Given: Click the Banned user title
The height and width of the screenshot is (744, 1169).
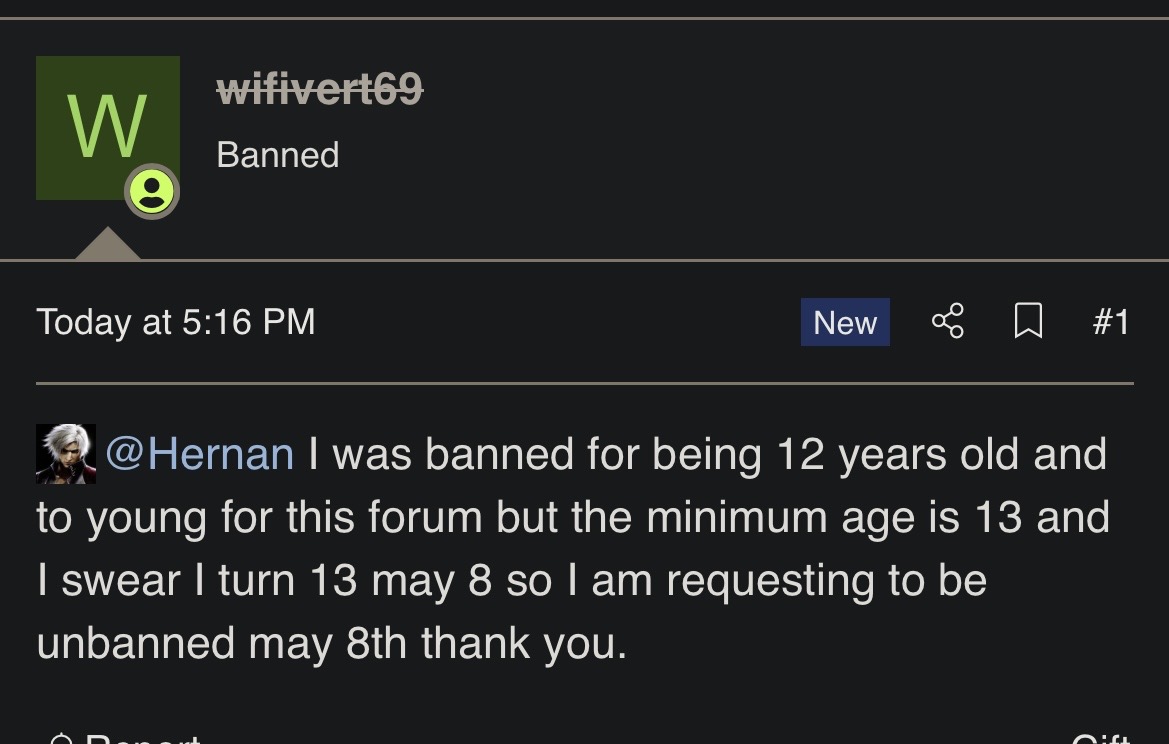Looking at the screenshot, I should point(278,155).
